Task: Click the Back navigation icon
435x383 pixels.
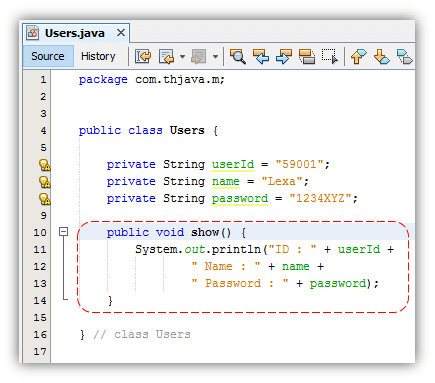Action: coord(167,56)
